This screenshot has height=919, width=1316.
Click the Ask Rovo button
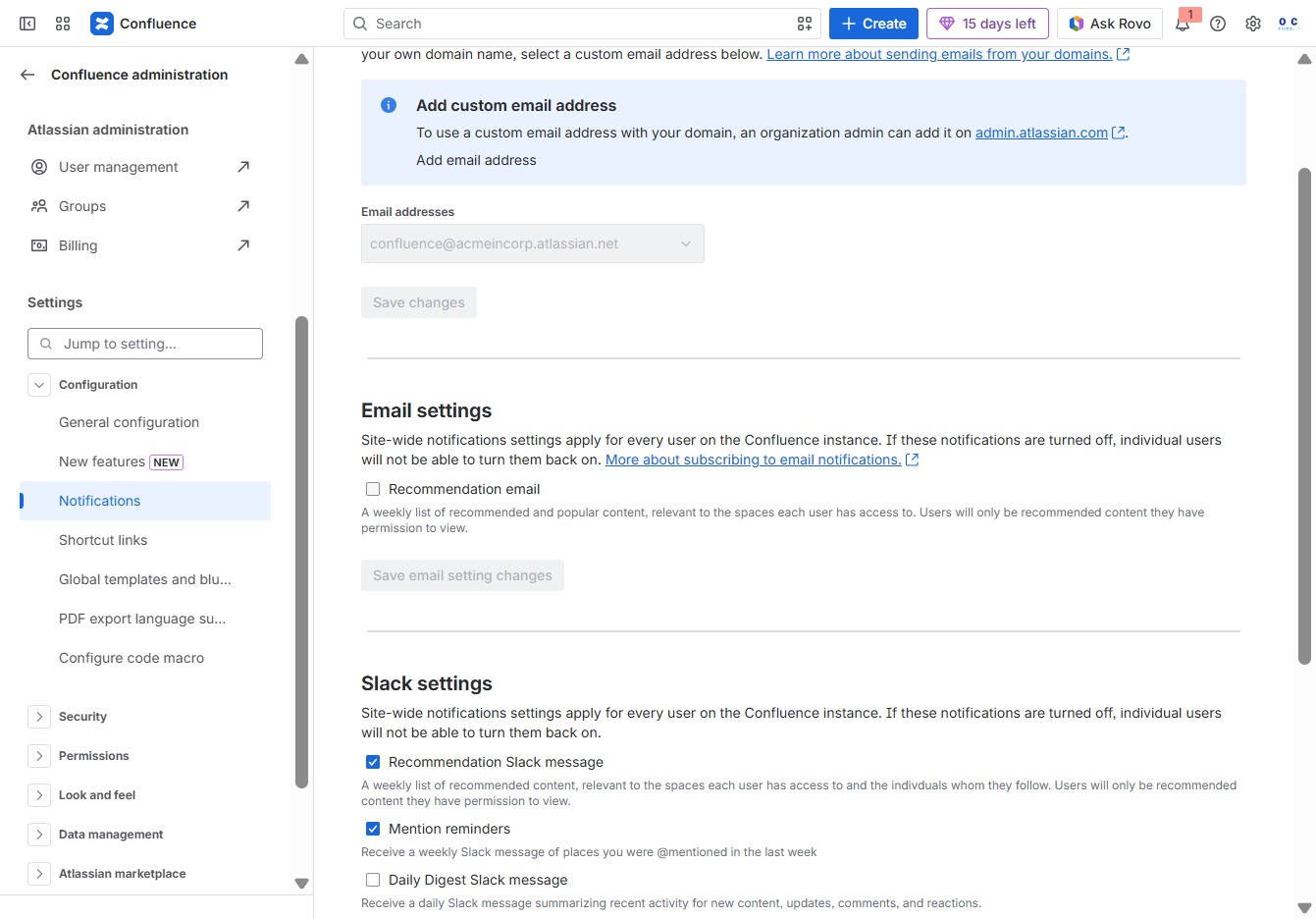pos(1110,24)
